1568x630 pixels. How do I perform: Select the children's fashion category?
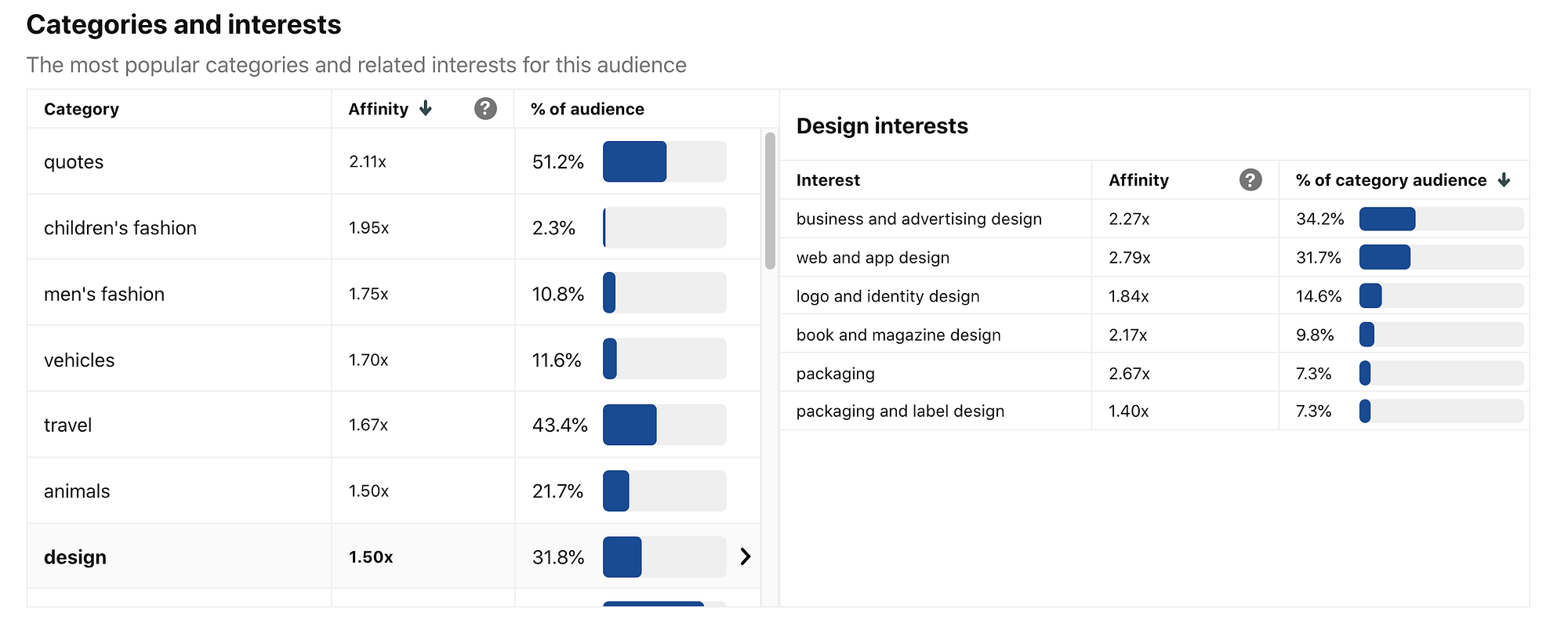click(x=394, y=227)
